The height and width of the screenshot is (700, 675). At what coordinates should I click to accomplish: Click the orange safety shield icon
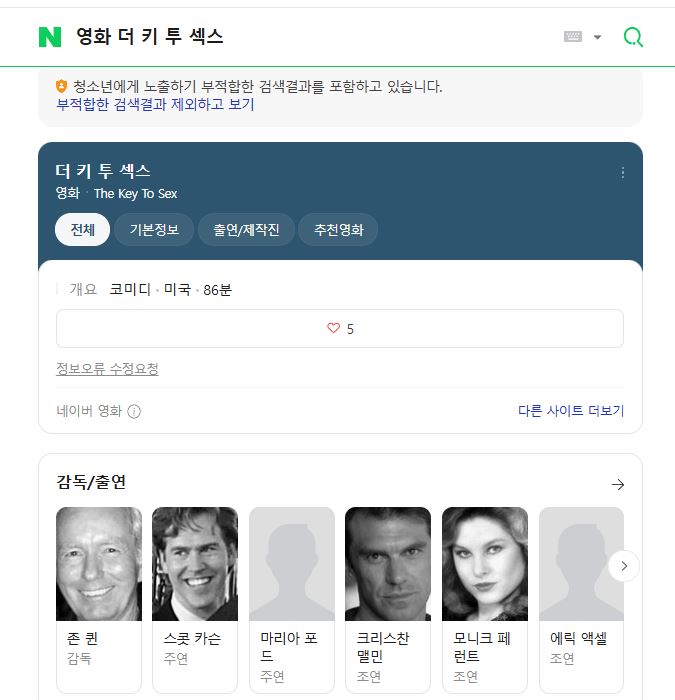tap(62, 86)
